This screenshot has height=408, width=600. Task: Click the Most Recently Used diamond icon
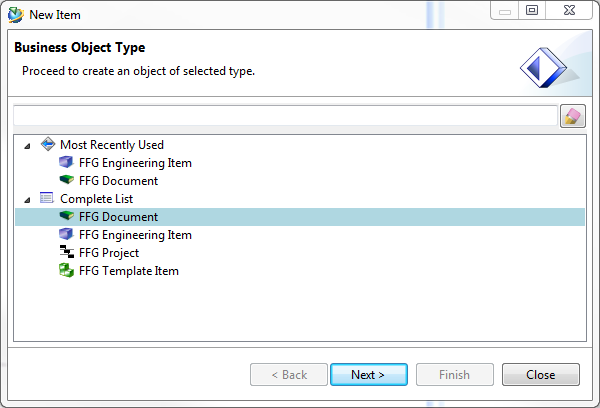48,144
